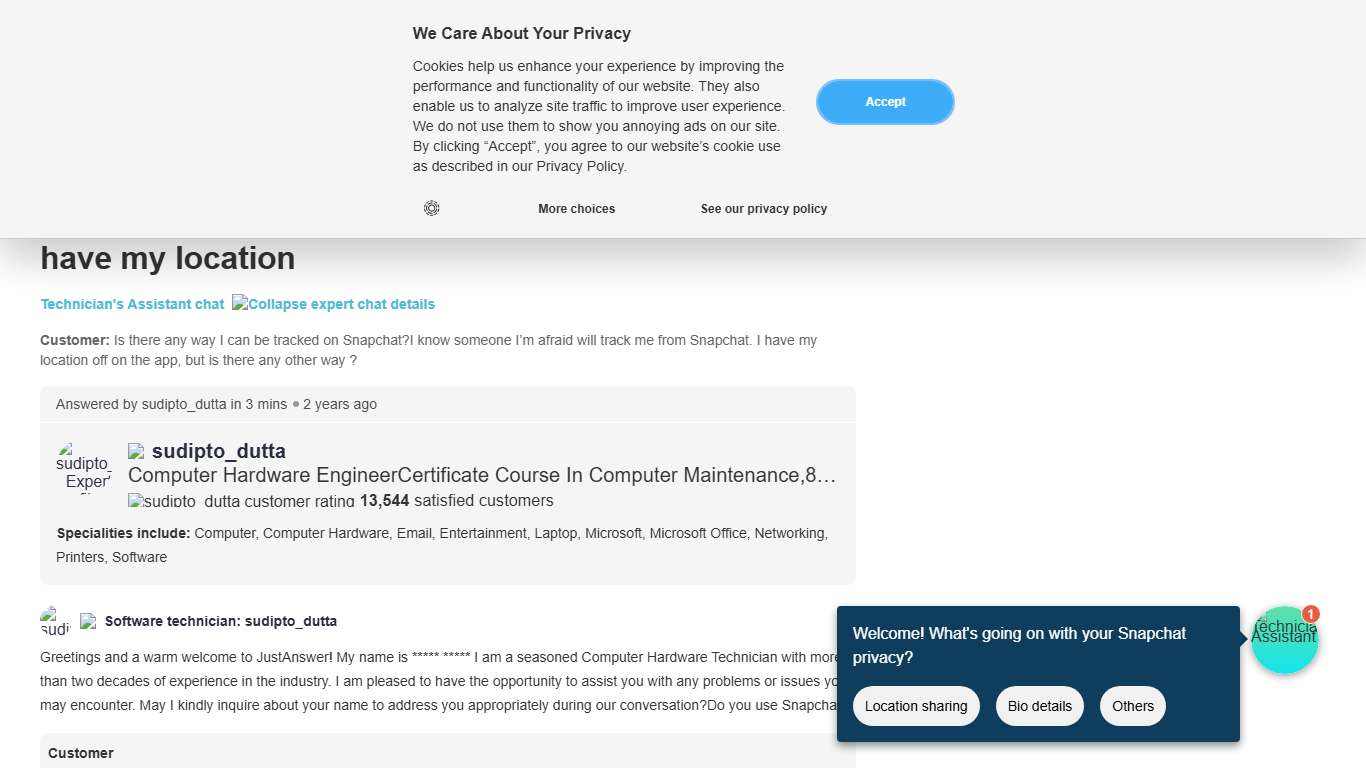This screenshot has width=1366, height=768.
Task: Collapse expert chat details
Action: click(334, 304)
